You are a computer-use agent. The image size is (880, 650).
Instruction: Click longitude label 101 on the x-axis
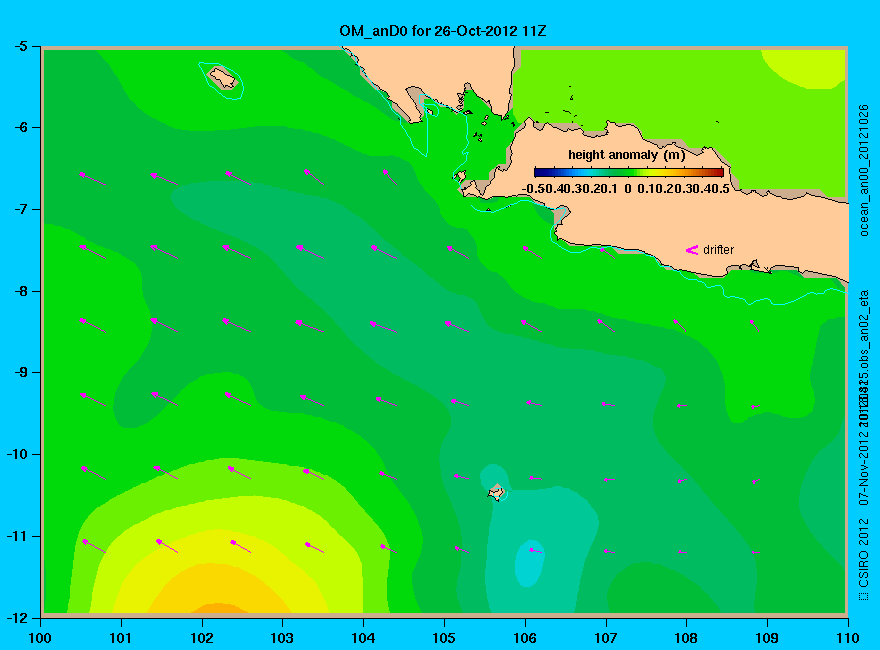tap(121, 638)
